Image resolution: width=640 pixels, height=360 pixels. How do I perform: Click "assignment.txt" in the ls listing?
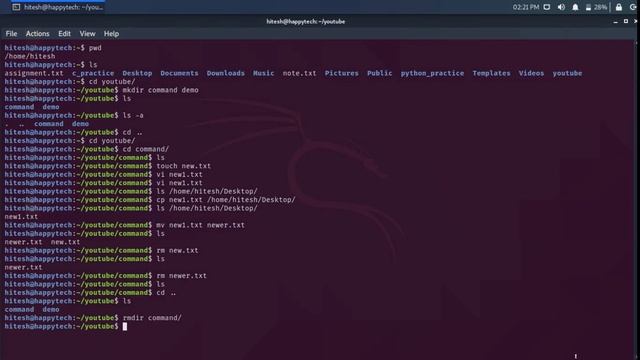click(x=34, y=73)
